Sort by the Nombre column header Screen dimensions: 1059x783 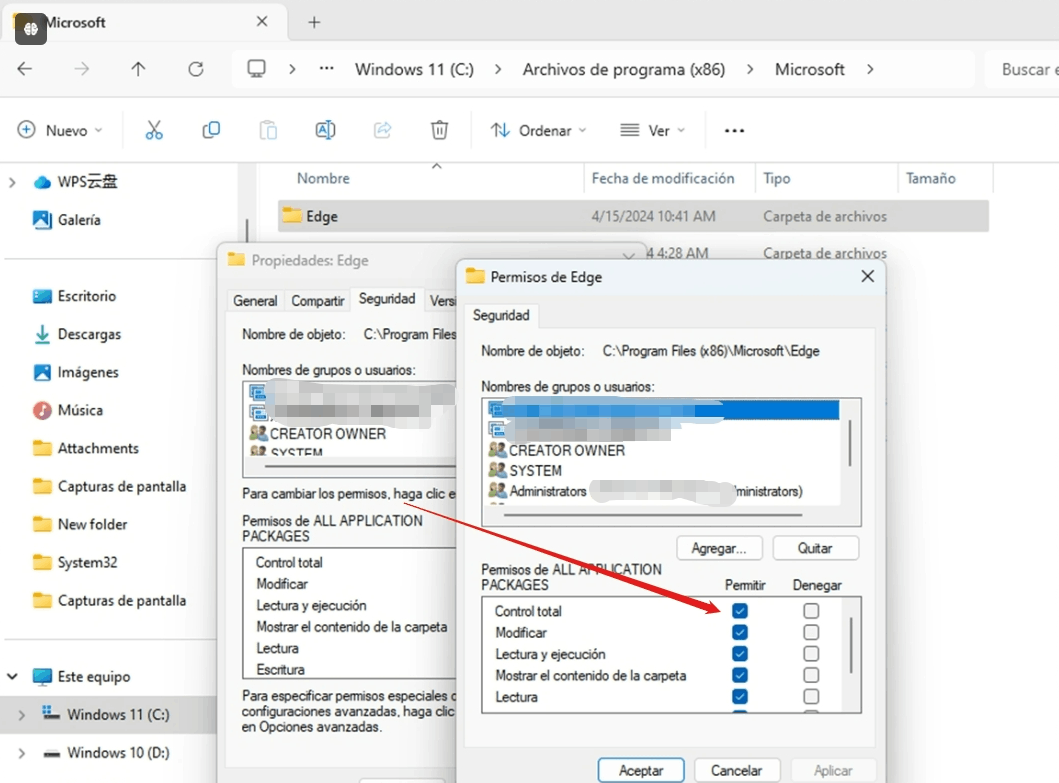coord(324,178)
